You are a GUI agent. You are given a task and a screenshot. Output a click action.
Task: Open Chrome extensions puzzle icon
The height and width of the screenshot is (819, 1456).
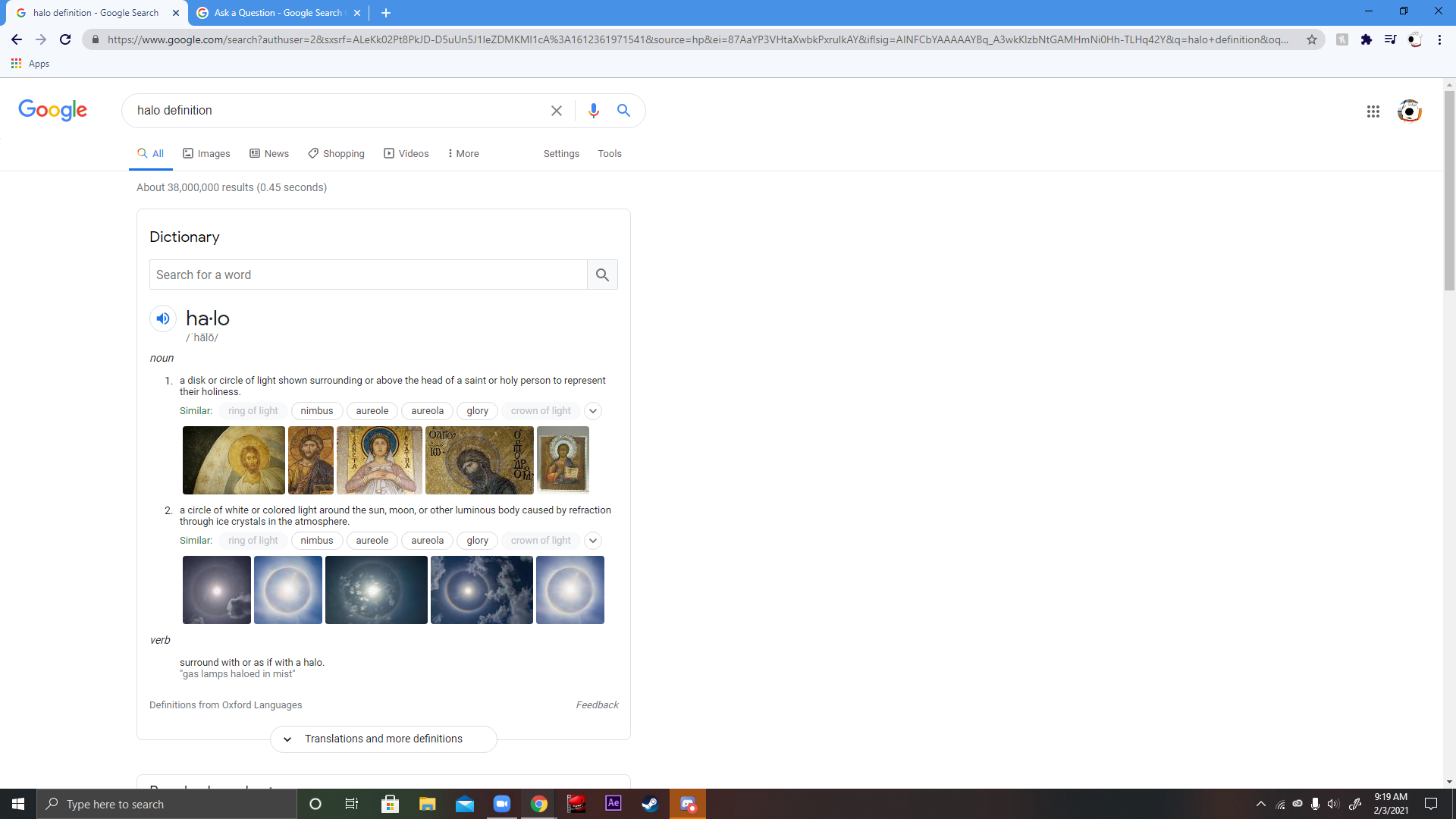click(1366, 39)
